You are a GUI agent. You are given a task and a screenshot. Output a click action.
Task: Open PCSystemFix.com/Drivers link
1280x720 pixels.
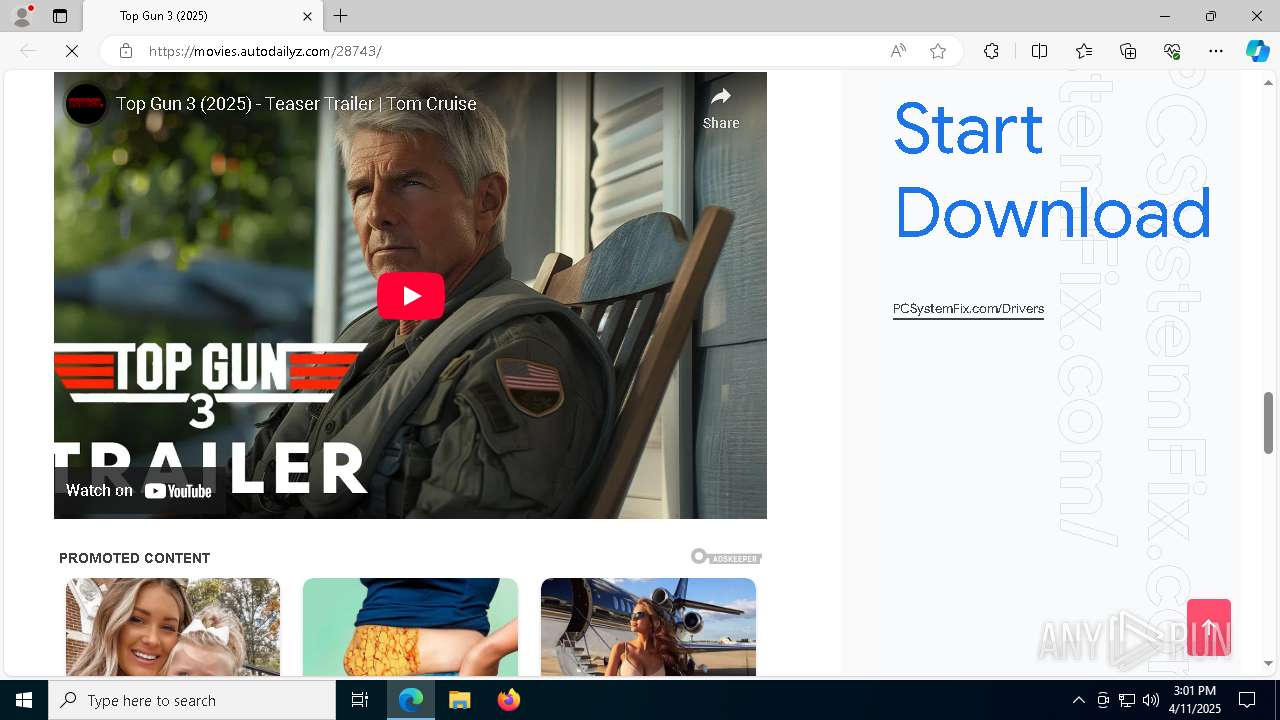tap(968, 309)
